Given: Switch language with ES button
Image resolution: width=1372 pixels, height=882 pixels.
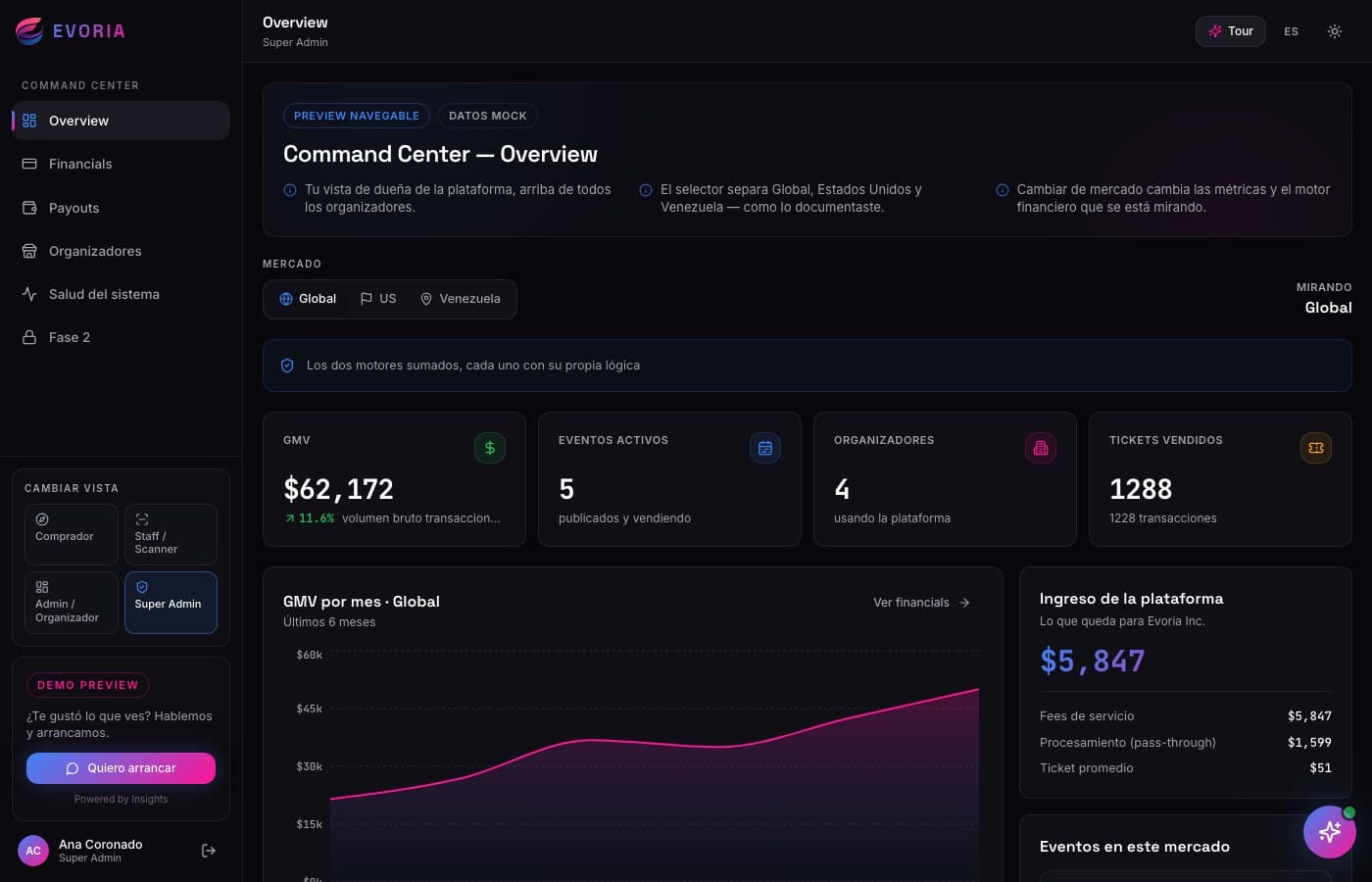Looking at the screenshot, I should (1292, 31).
